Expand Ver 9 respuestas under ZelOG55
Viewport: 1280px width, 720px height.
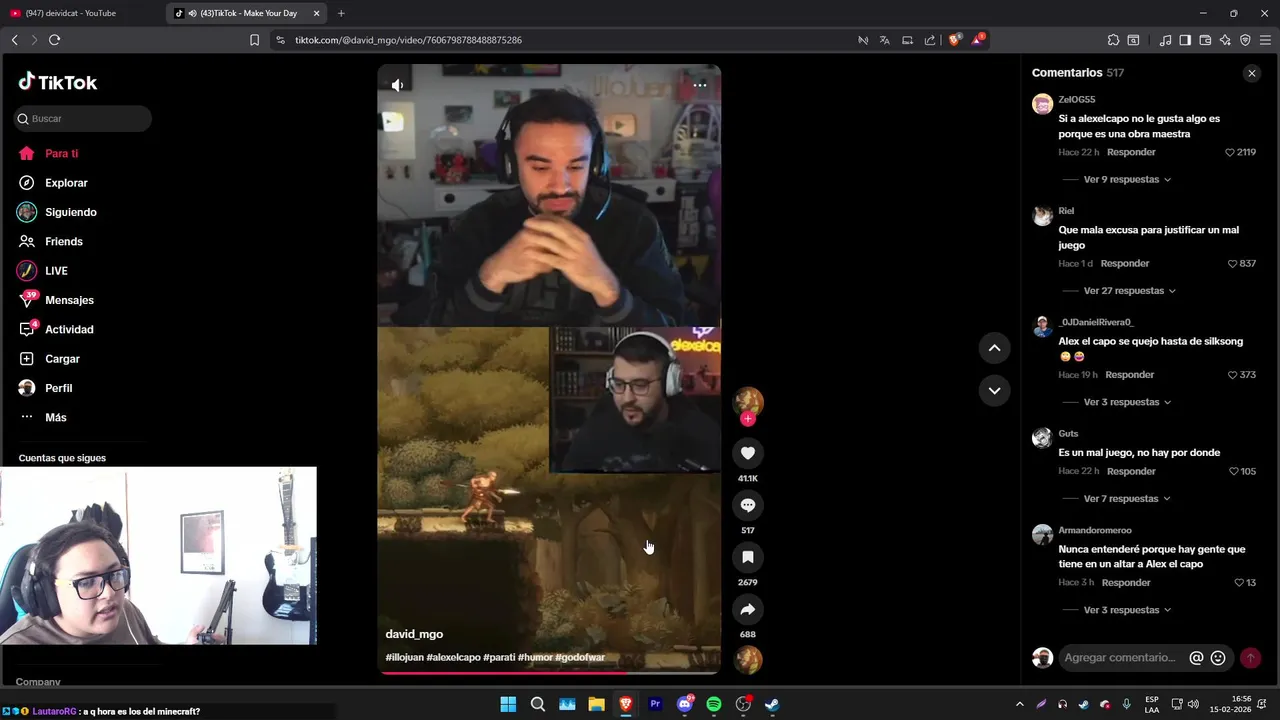(1127, 179)
